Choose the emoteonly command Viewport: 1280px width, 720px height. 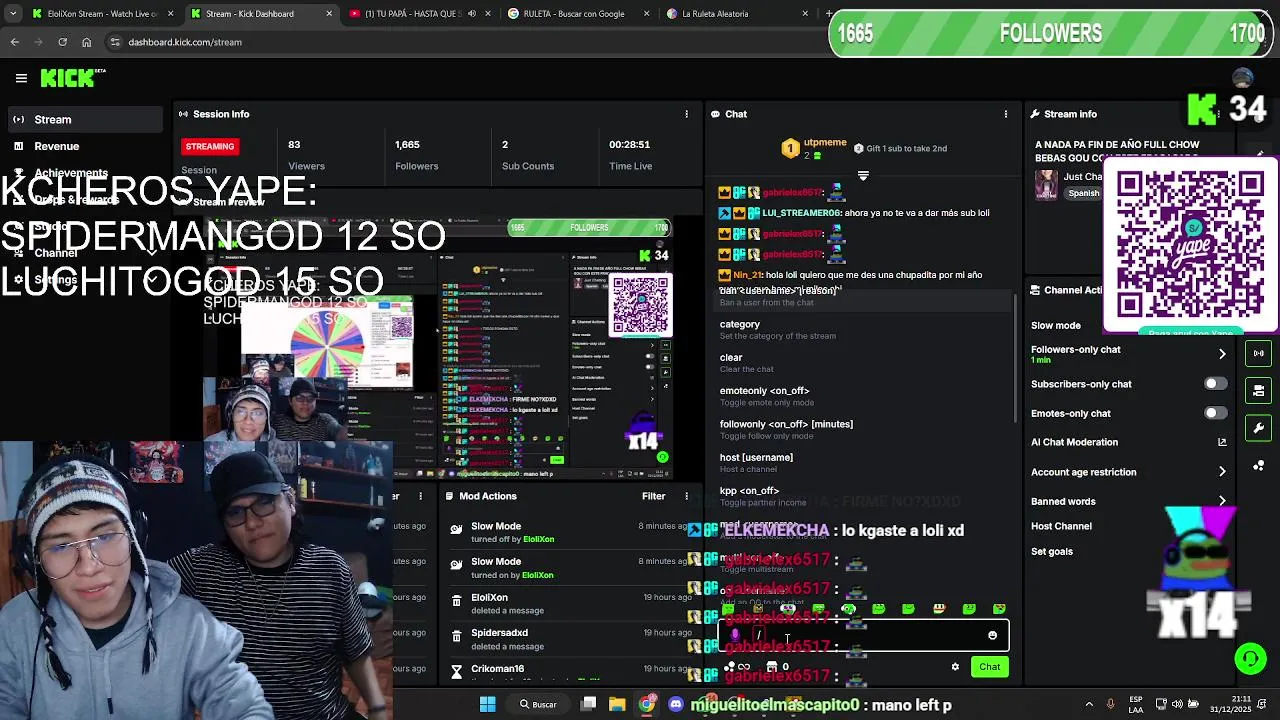click(x=864, y=396)
